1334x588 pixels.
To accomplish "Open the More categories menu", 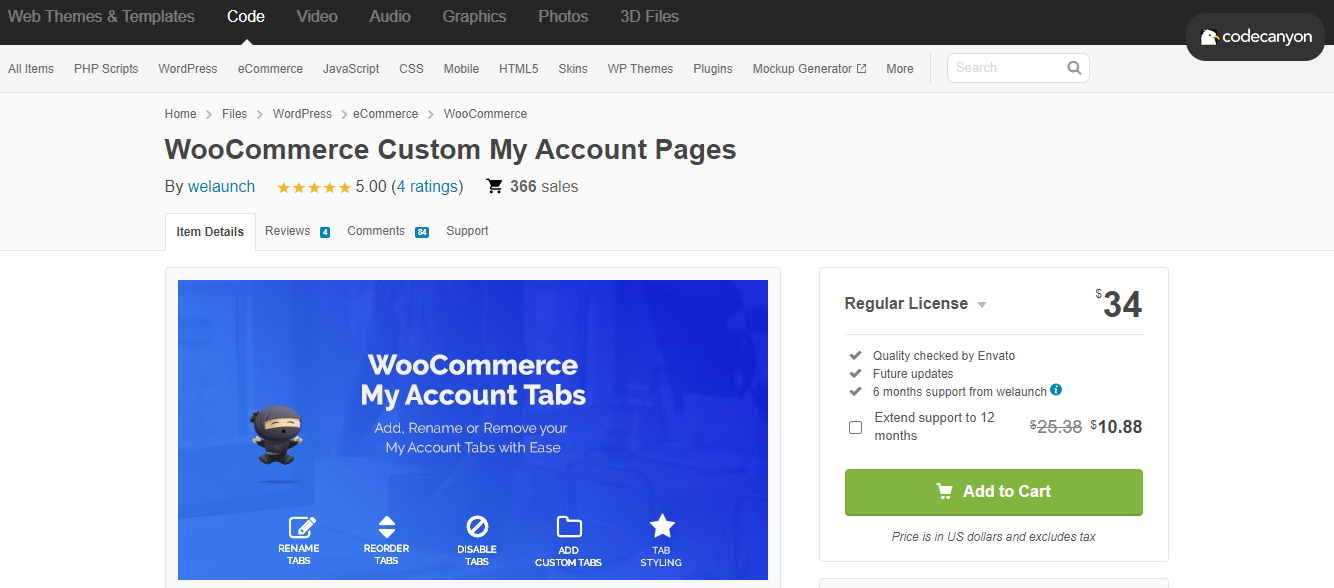I will pos(900,69).
